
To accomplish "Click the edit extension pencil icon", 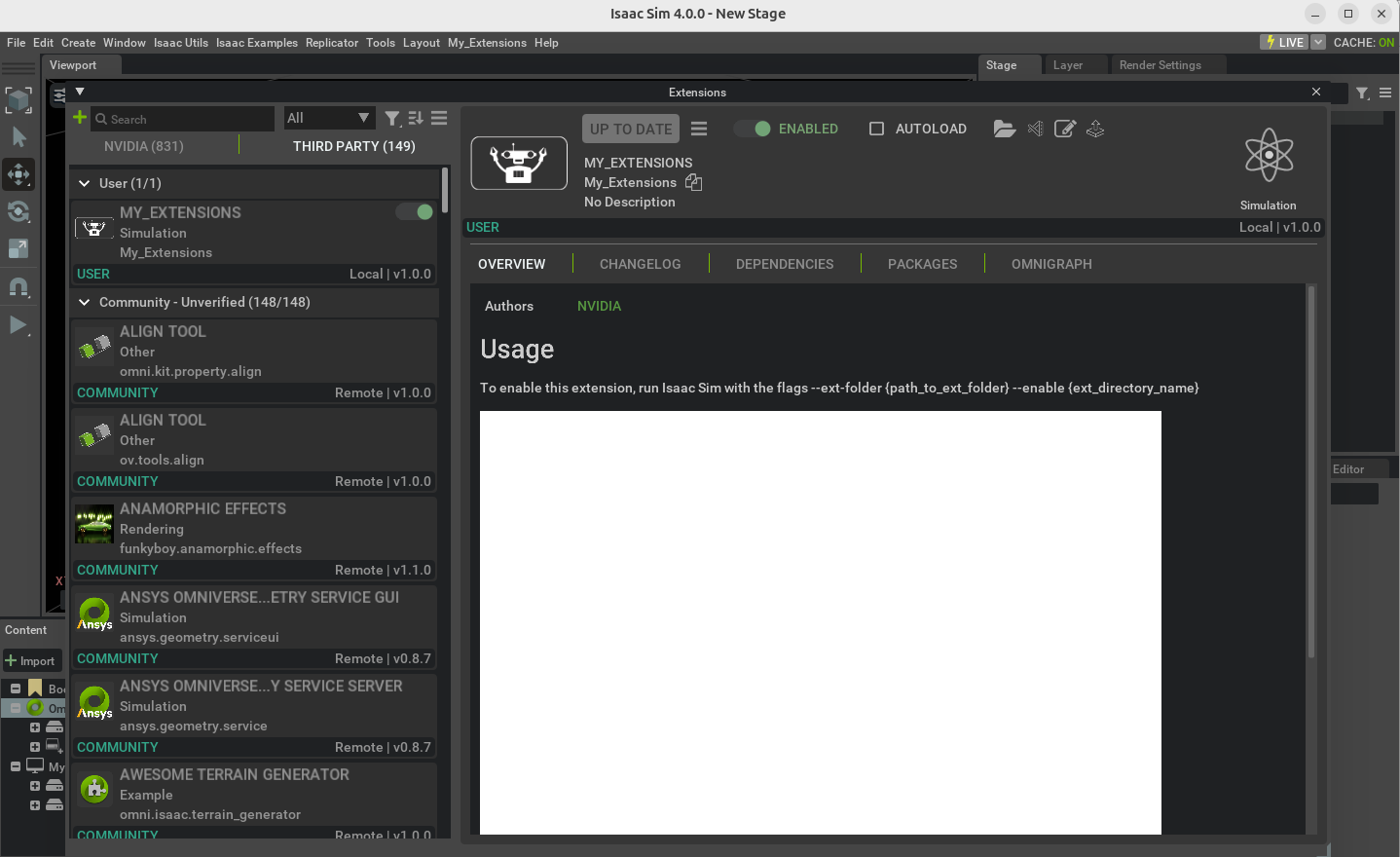I will point(1065,129).
